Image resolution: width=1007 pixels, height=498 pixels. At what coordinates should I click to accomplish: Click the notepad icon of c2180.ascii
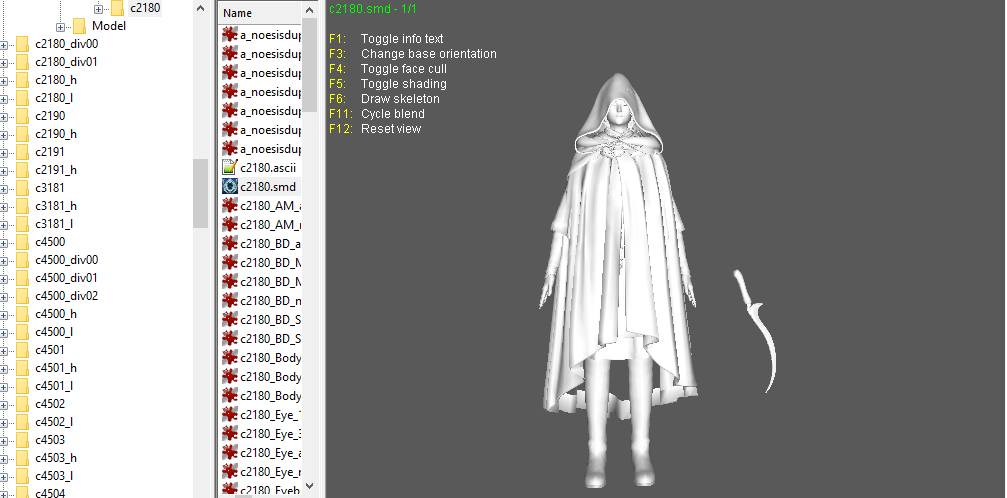click(x=230, y=167)
